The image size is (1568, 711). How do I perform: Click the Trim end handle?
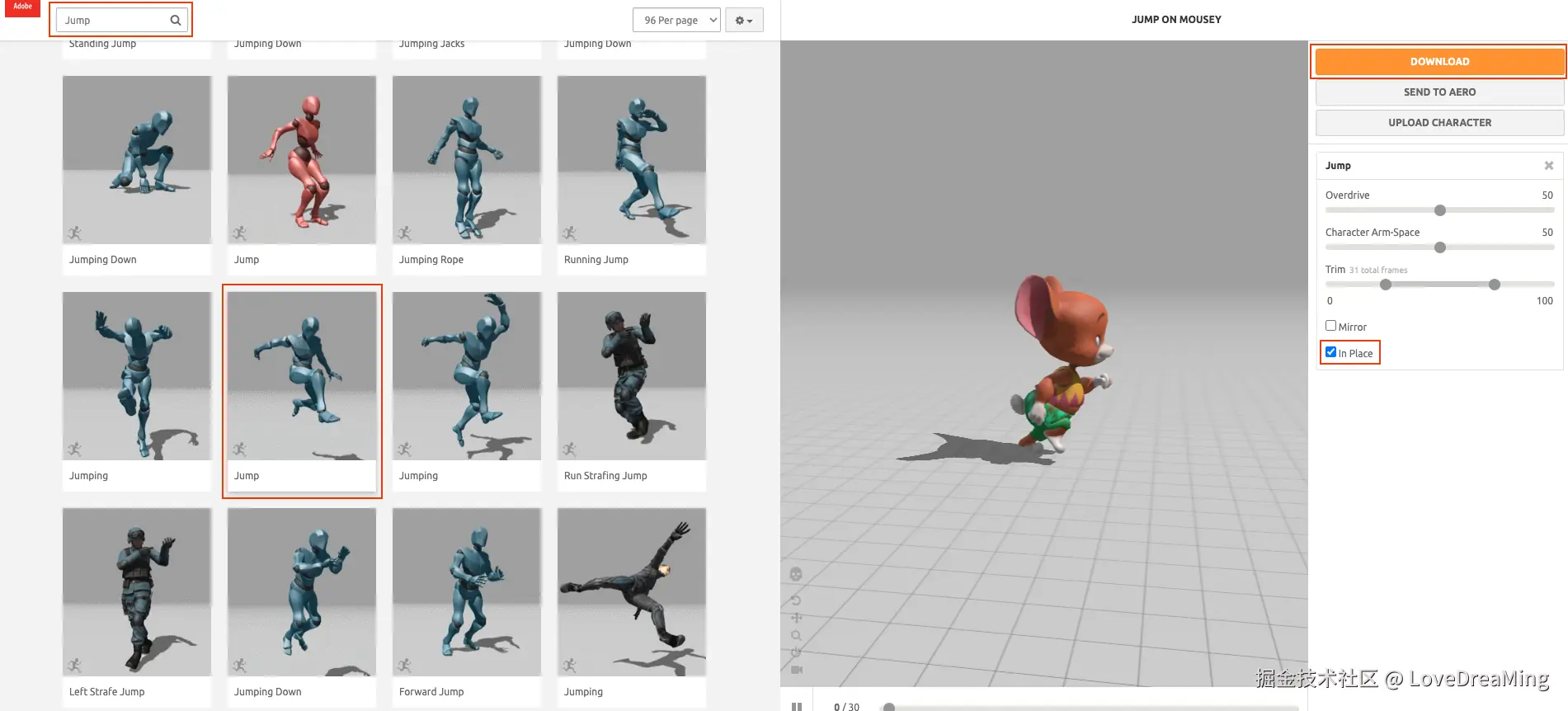[1495, 285]
